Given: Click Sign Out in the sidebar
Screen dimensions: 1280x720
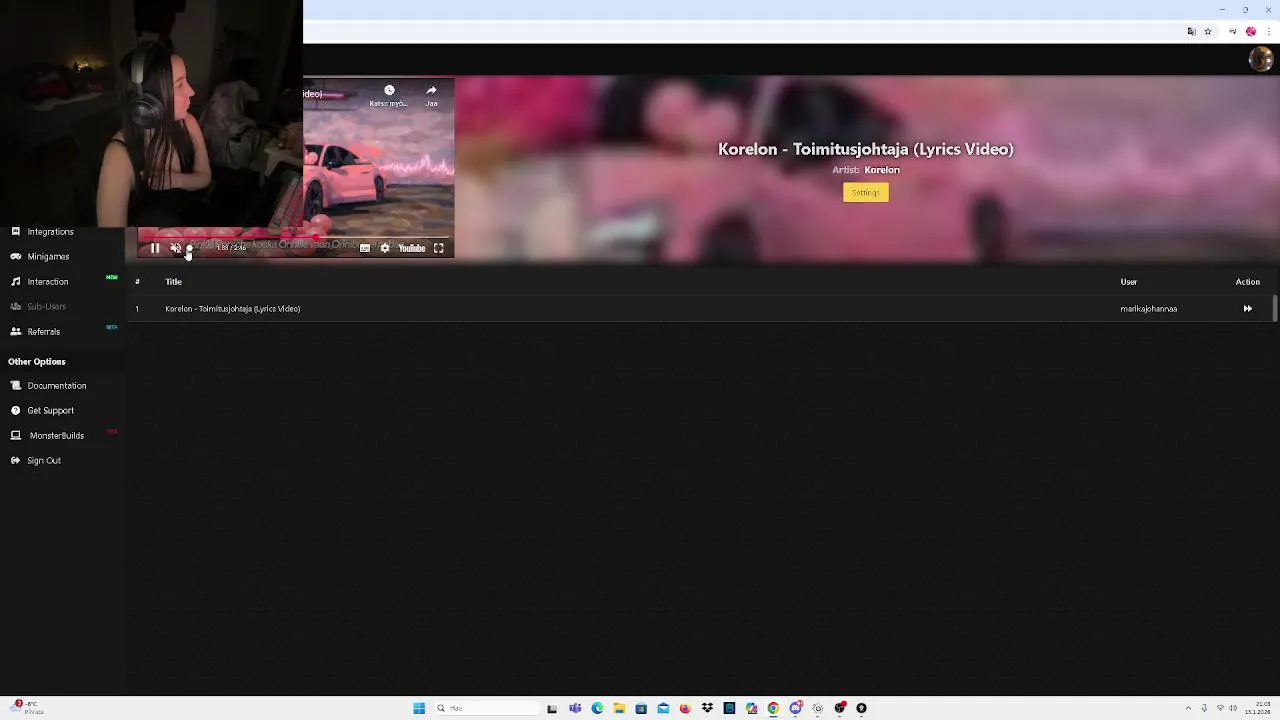Looking at the screenshot, I should (44, 461).
